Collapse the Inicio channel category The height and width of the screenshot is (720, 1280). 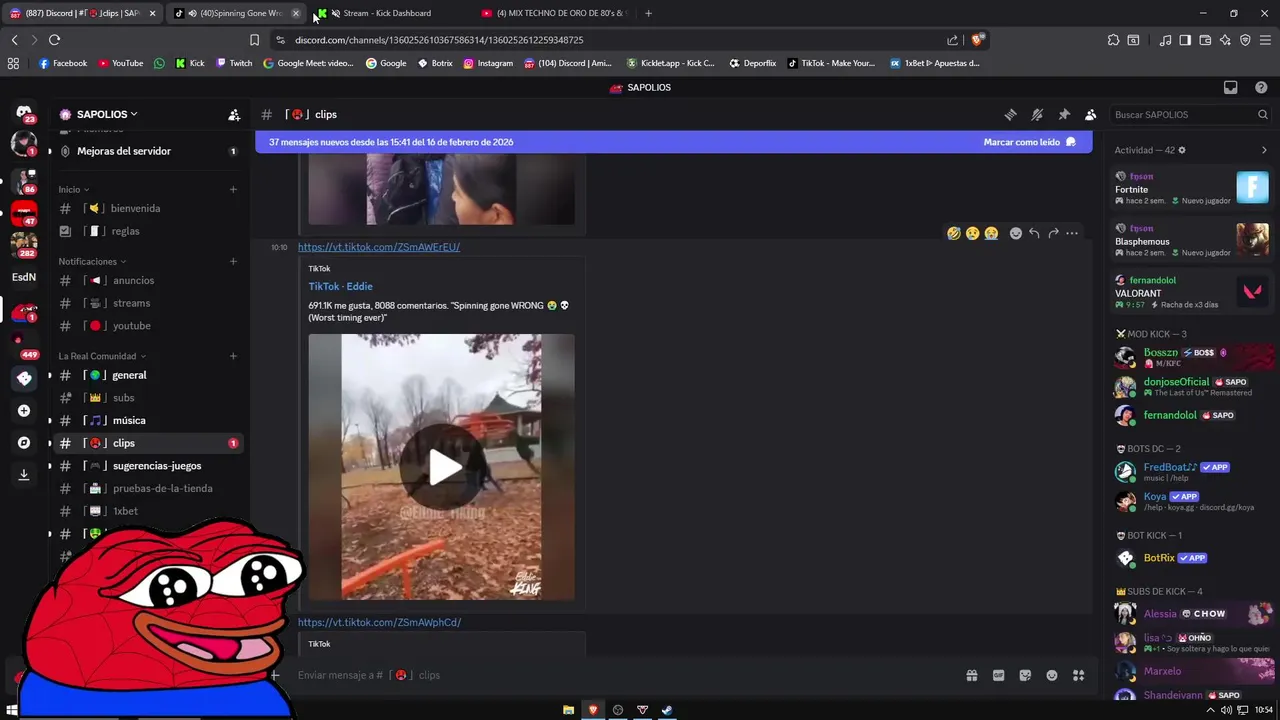74,189
